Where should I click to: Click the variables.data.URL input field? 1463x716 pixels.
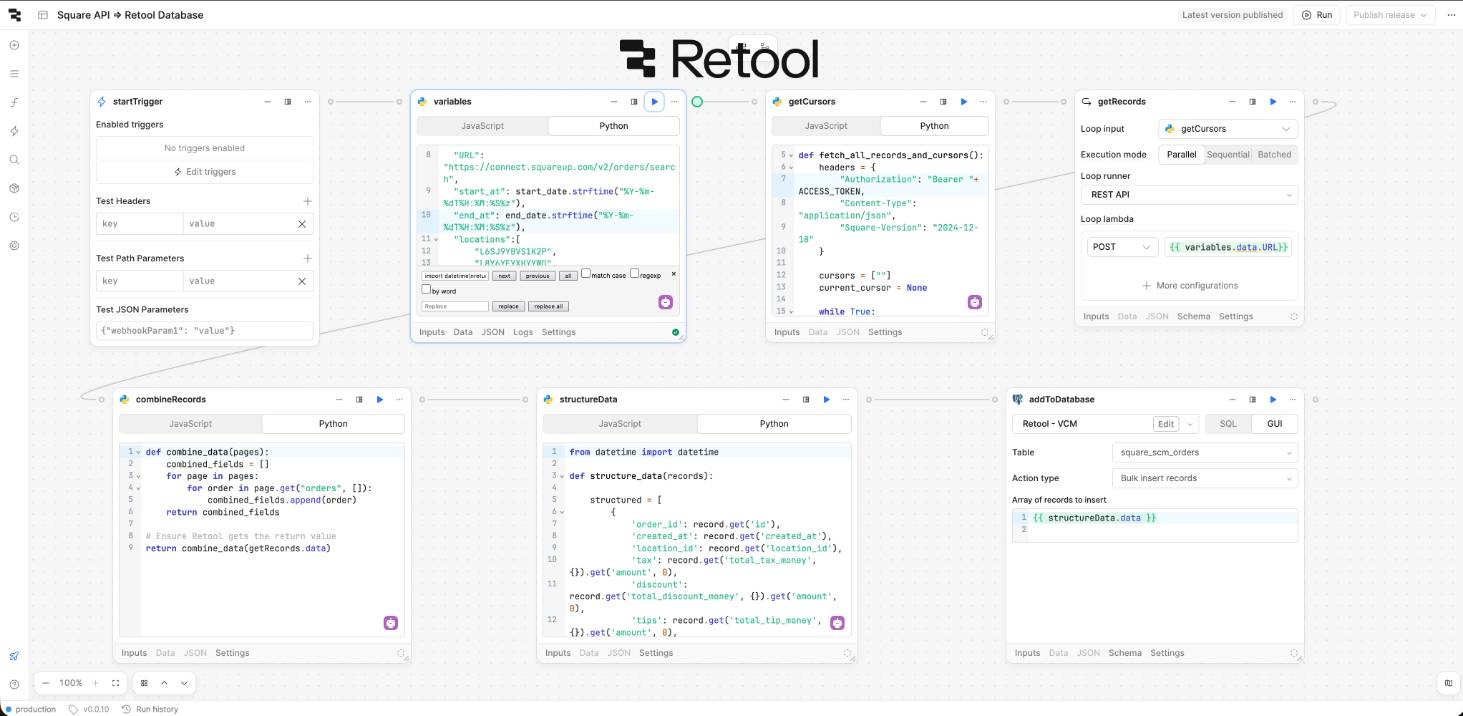1228,247
